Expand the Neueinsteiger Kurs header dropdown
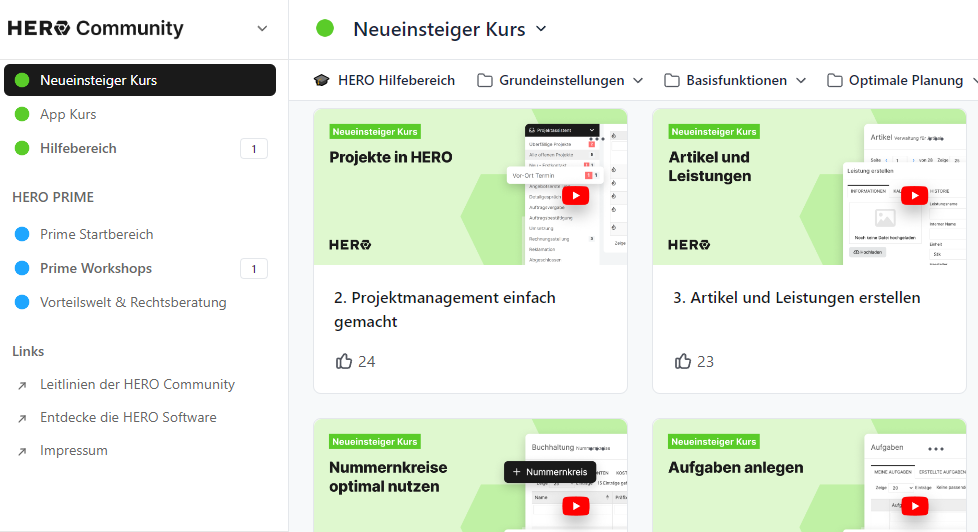 [541, 29]
